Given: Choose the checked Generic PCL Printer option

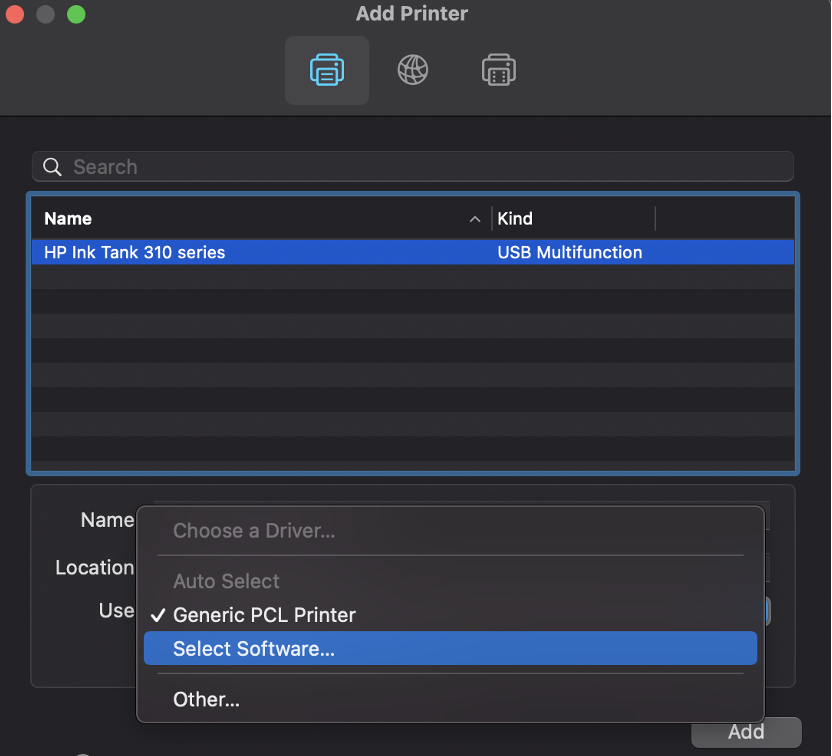Looking at the screenshot, I should [264, 615].
